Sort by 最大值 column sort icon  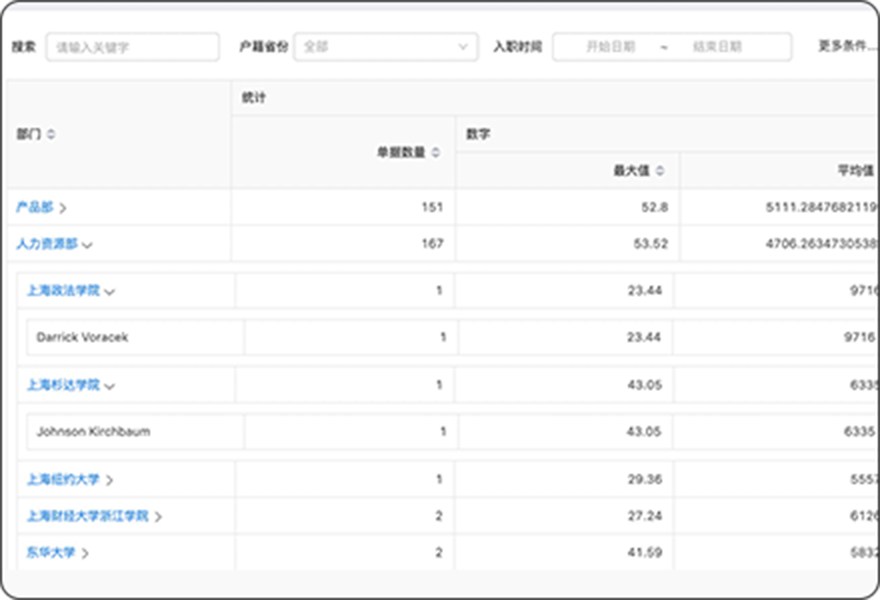659,171
